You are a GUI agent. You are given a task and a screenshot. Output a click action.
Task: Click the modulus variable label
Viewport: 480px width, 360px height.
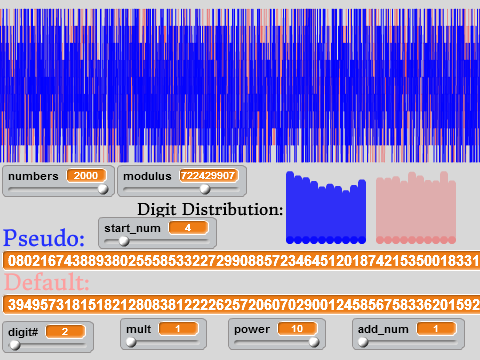147,176
